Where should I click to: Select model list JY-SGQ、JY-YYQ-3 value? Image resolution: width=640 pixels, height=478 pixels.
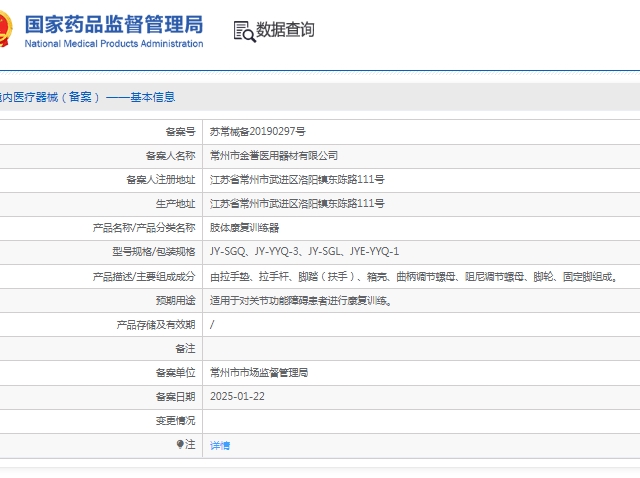pyautogui.click(x=304, y=251)
